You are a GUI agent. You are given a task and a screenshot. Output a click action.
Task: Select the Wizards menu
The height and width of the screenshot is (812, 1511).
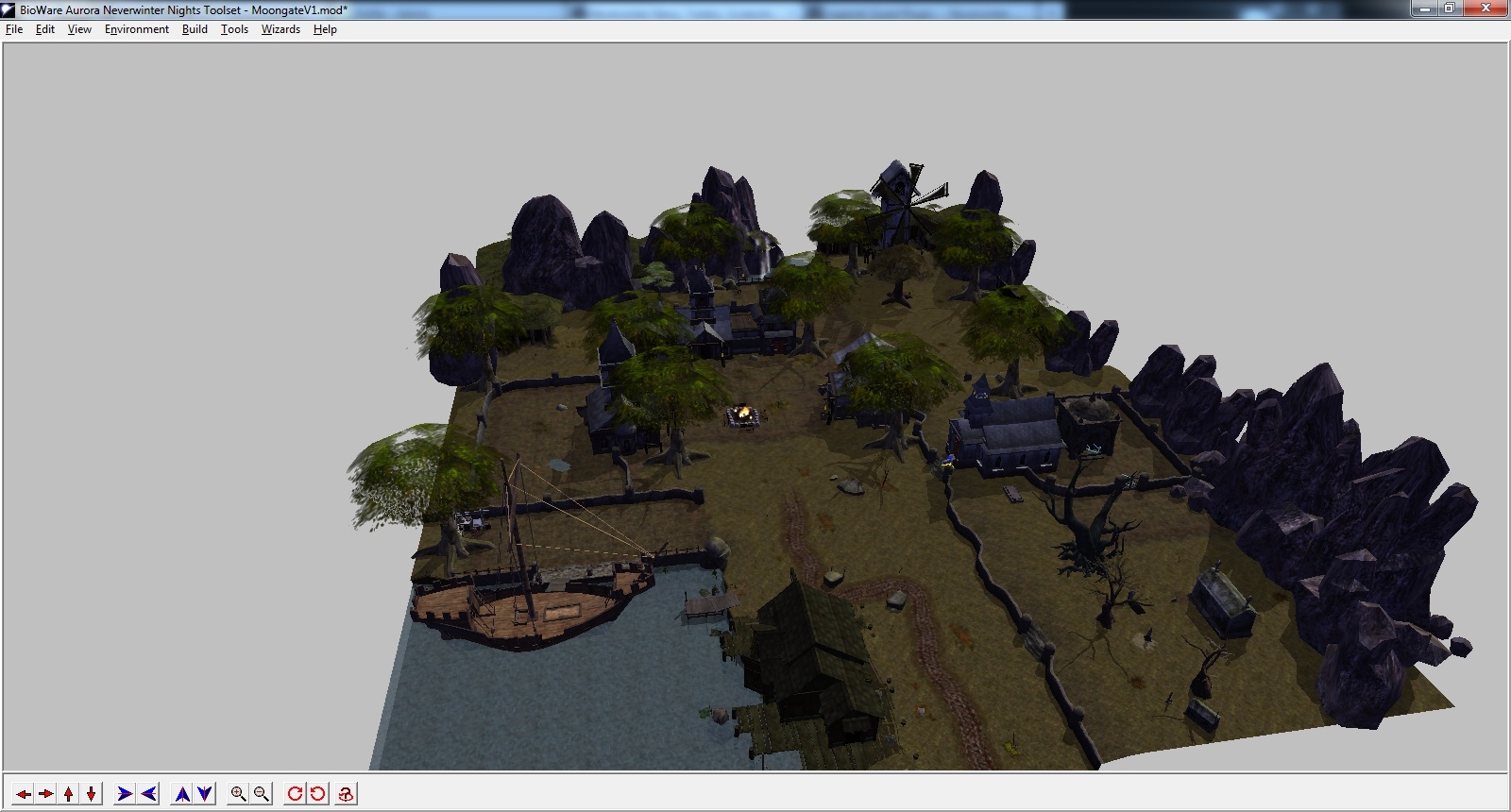click(280, 29)
